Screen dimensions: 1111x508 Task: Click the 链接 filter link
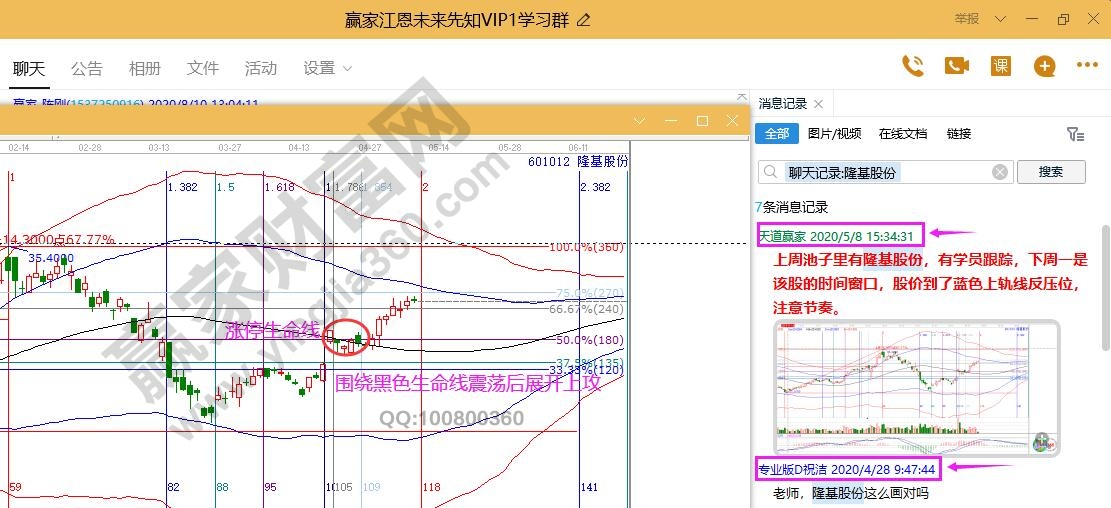(958, 134)
